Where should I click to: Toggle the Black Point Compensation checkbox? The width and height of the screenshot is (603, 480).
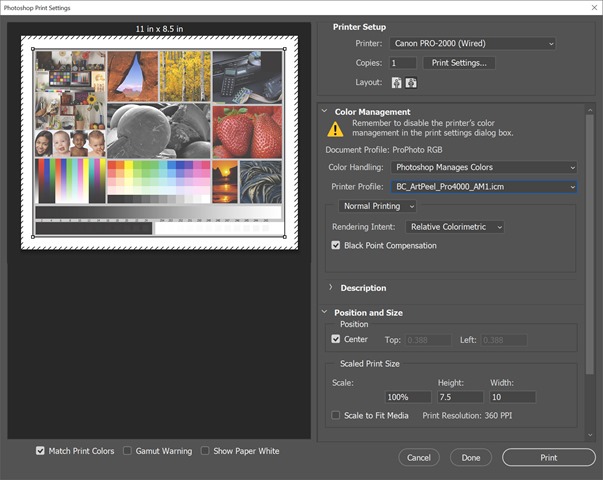coord(336,245)
